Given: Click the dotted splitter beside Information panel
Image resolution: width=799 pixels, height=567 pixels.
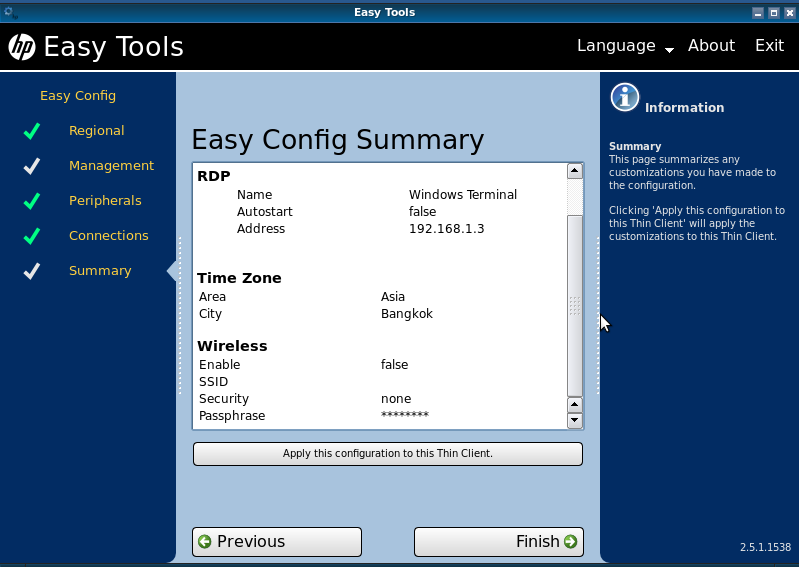Looking at the screenshot, I should [598, 315].
